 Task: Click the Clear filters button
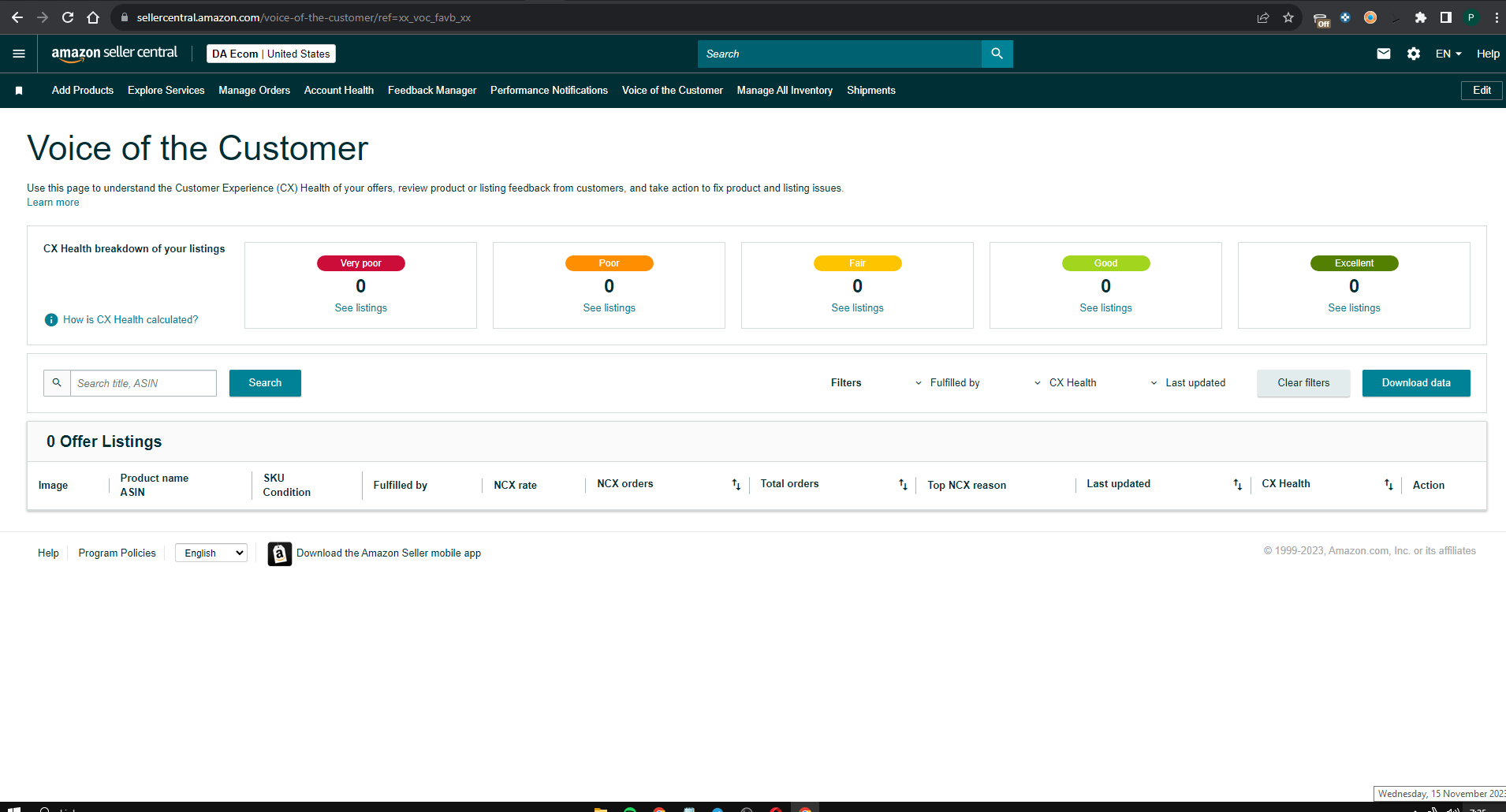1303,382
